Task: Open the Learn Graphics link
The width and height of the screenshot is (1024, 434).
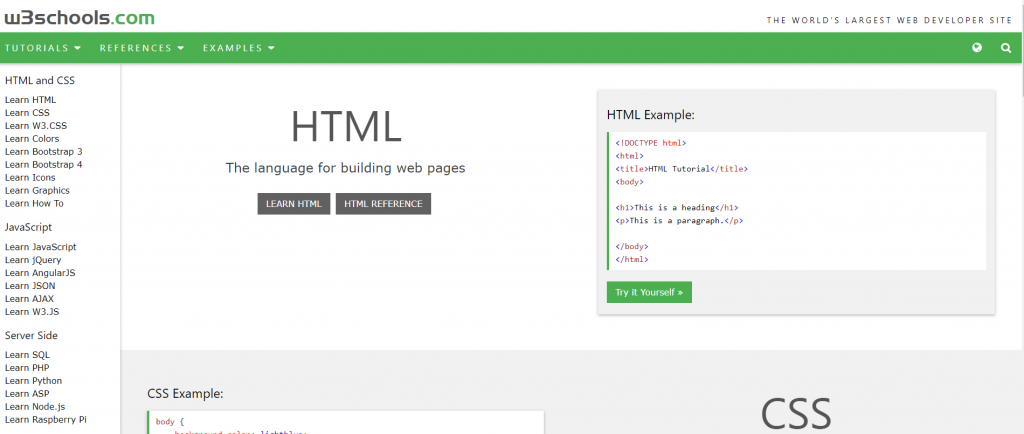Action: point(37,191)
